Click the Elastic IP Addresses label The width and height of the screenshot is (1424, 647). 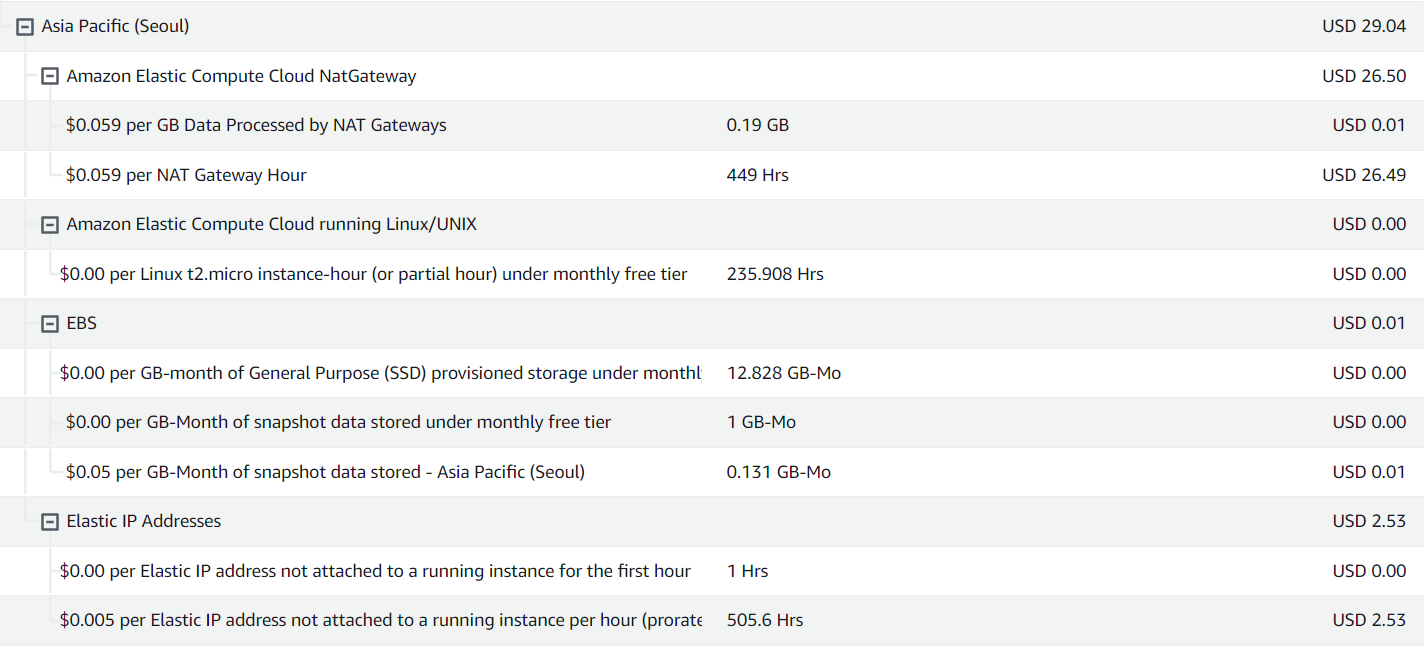coord(144,521)
